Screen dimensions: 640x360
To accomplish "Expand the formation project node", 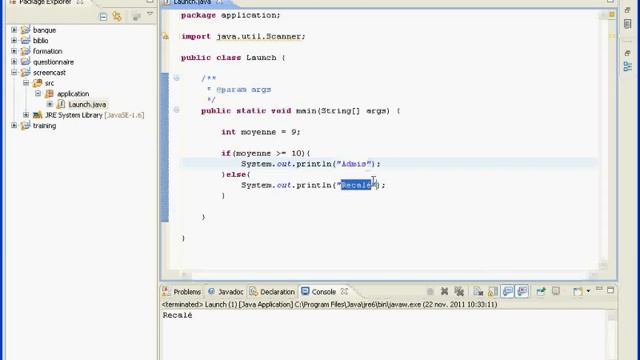I will (x=14, y=51).
